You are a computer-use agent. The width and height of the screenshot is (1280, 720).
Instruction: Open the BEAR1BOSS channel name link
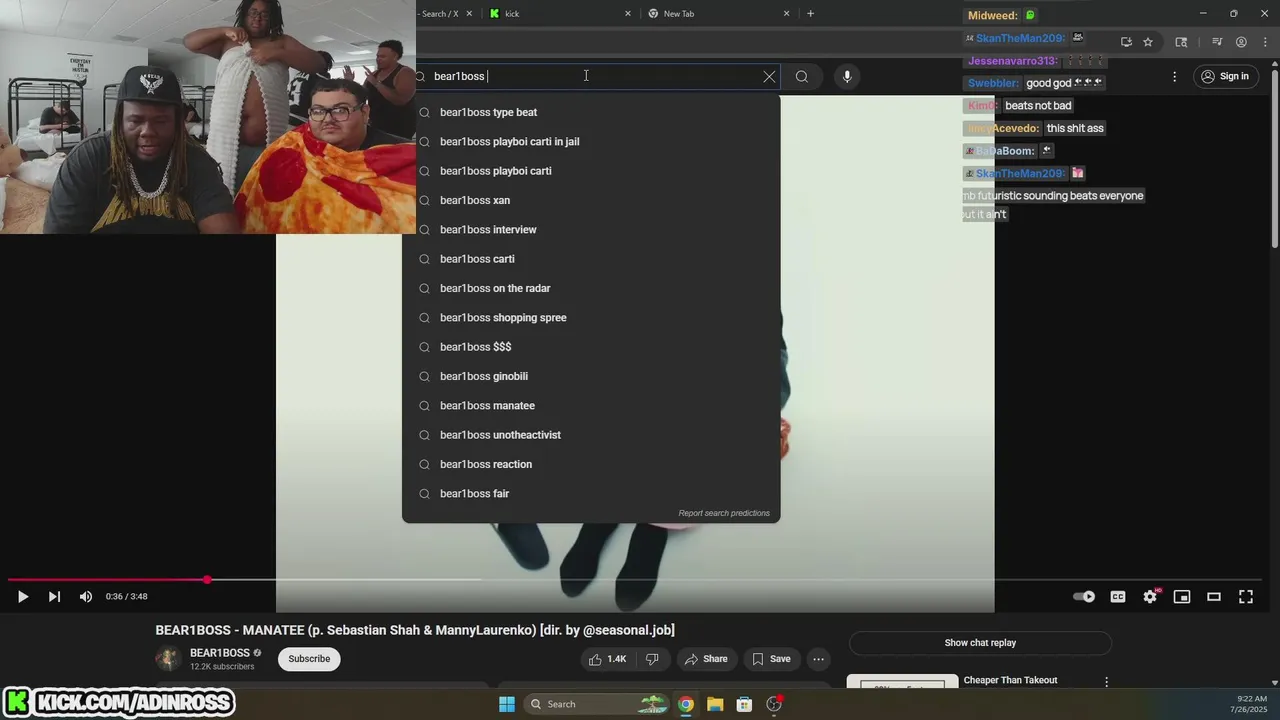coord(220,653)
